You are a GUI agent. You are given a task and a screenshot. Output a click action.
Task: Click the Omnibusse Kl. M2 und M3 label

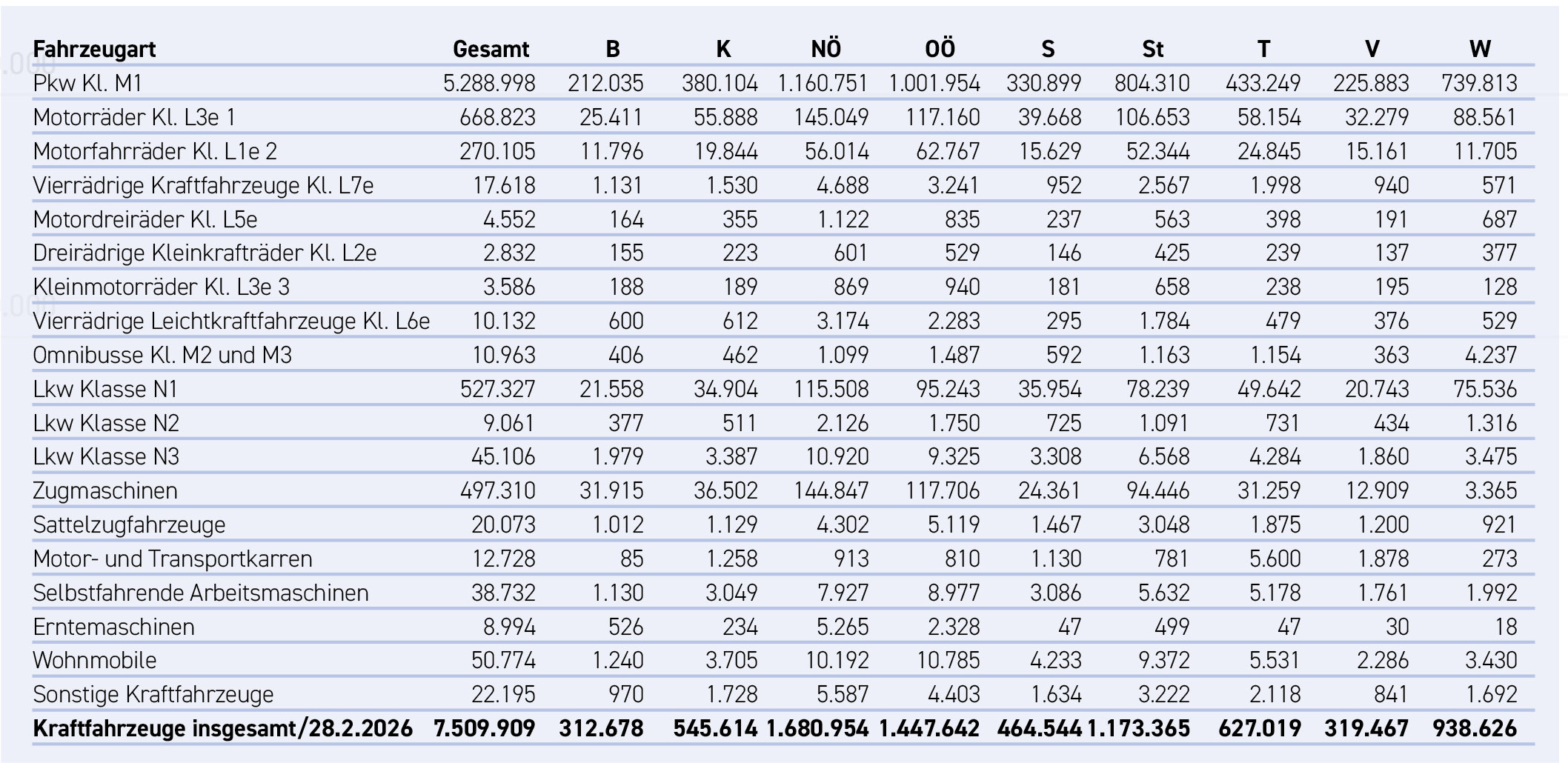click(162, 355)
